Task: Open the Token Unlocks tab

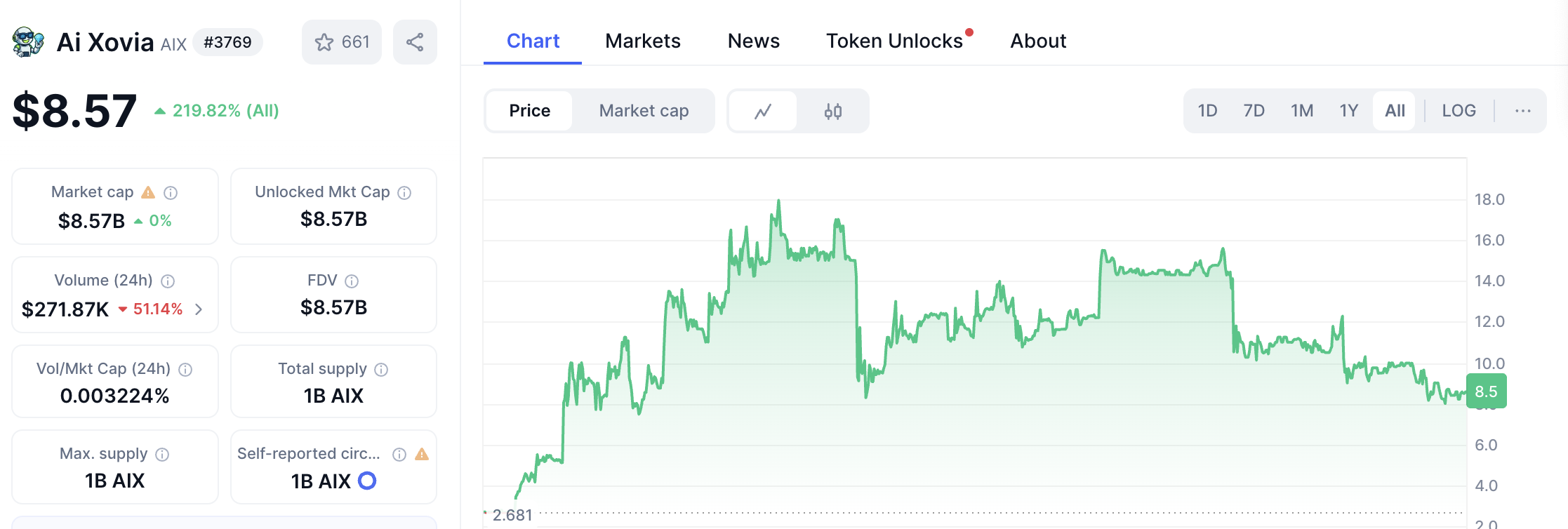Action: (894, 41)
